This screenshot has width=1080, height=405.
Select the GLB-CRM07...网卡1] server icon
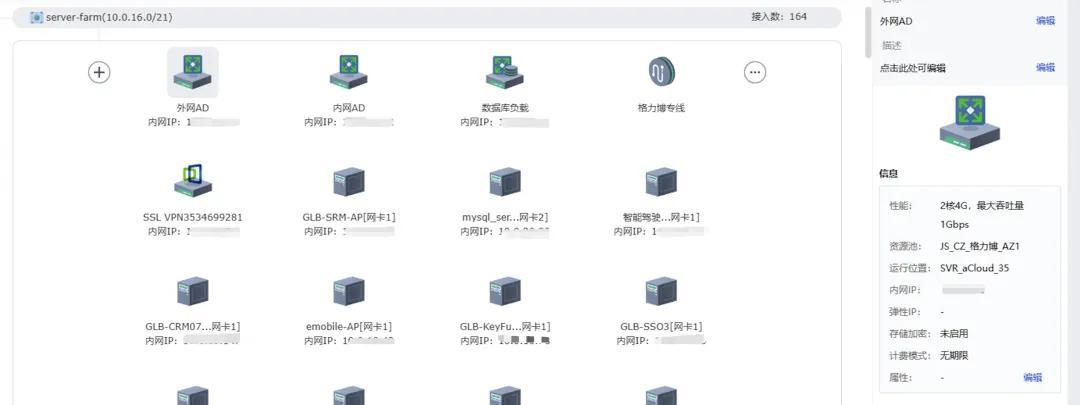[x=193, y=291]
